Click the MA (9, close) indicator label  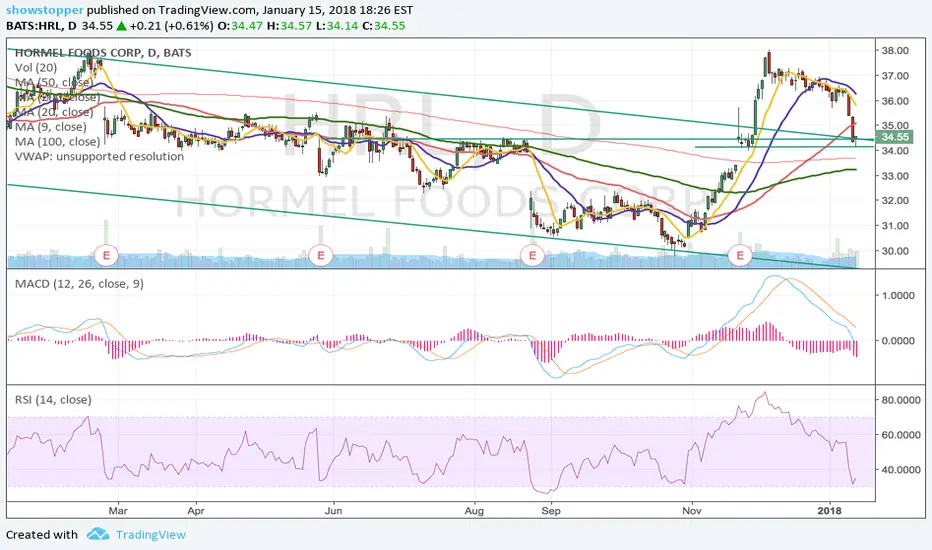[x=51, y=127]
